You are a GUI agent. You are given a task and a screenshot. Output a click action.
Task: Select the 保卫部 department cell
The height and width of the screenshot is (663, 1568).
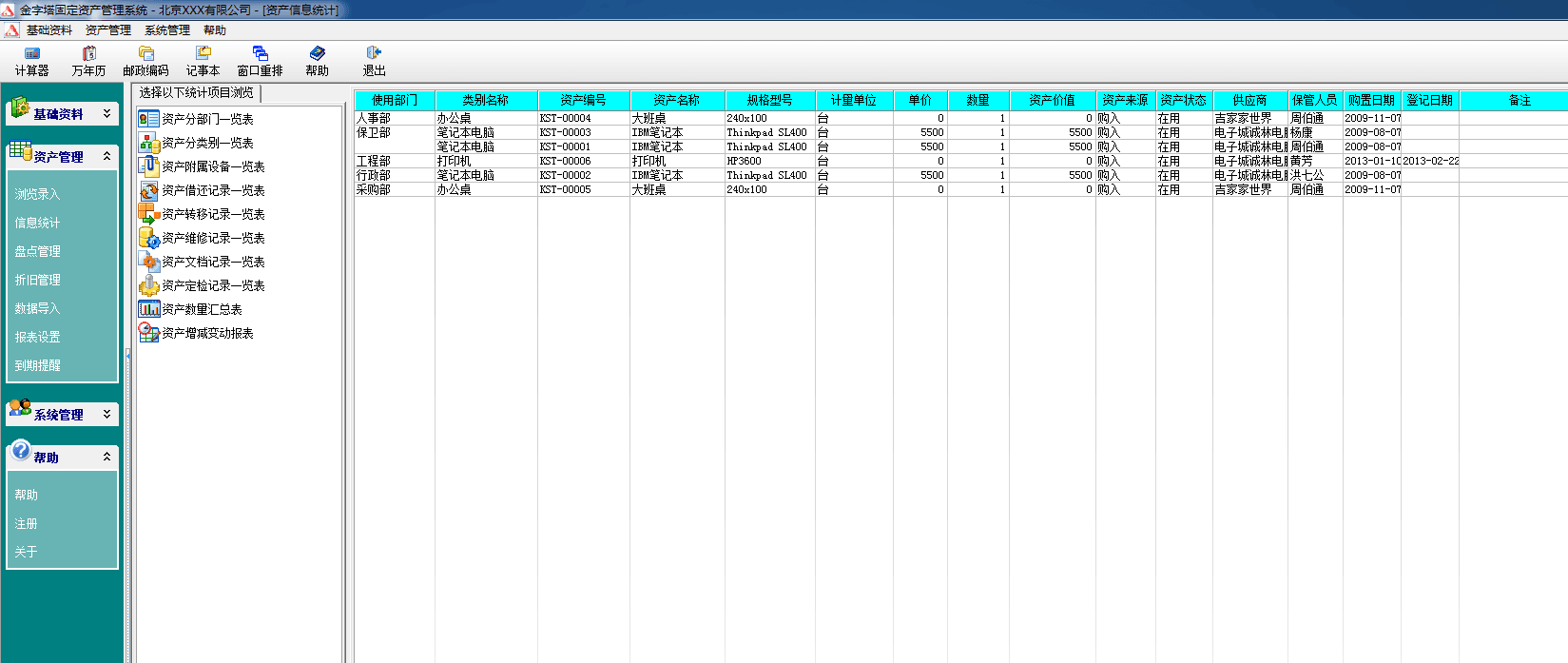(x=395, y=133)
